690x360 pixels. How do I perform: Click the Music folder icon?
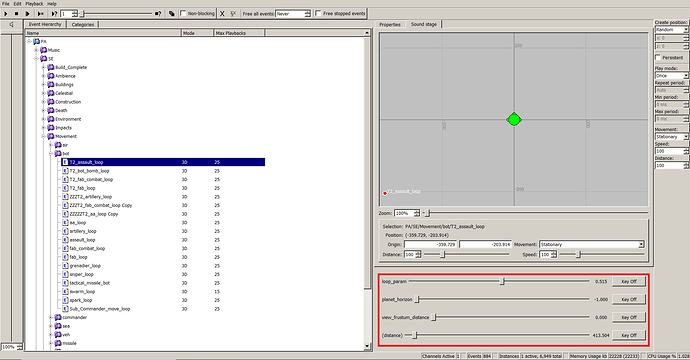coord(44,50)
